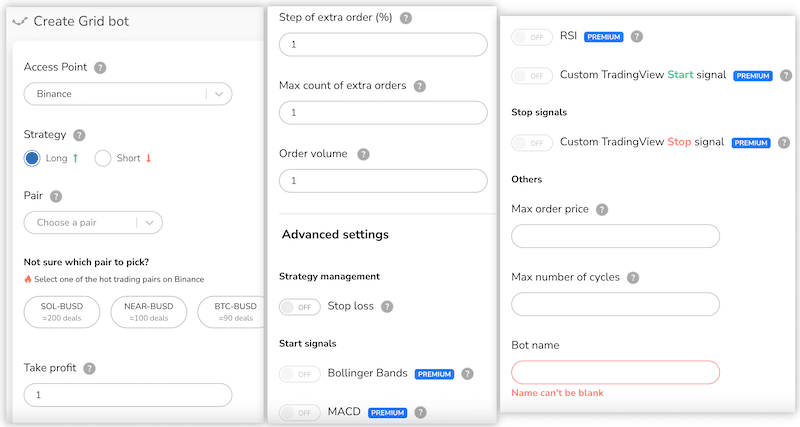The width and height of the screenshot is (800, 427).
Task: Click the Advanced settings heading
Action: (x=335, y=235)
